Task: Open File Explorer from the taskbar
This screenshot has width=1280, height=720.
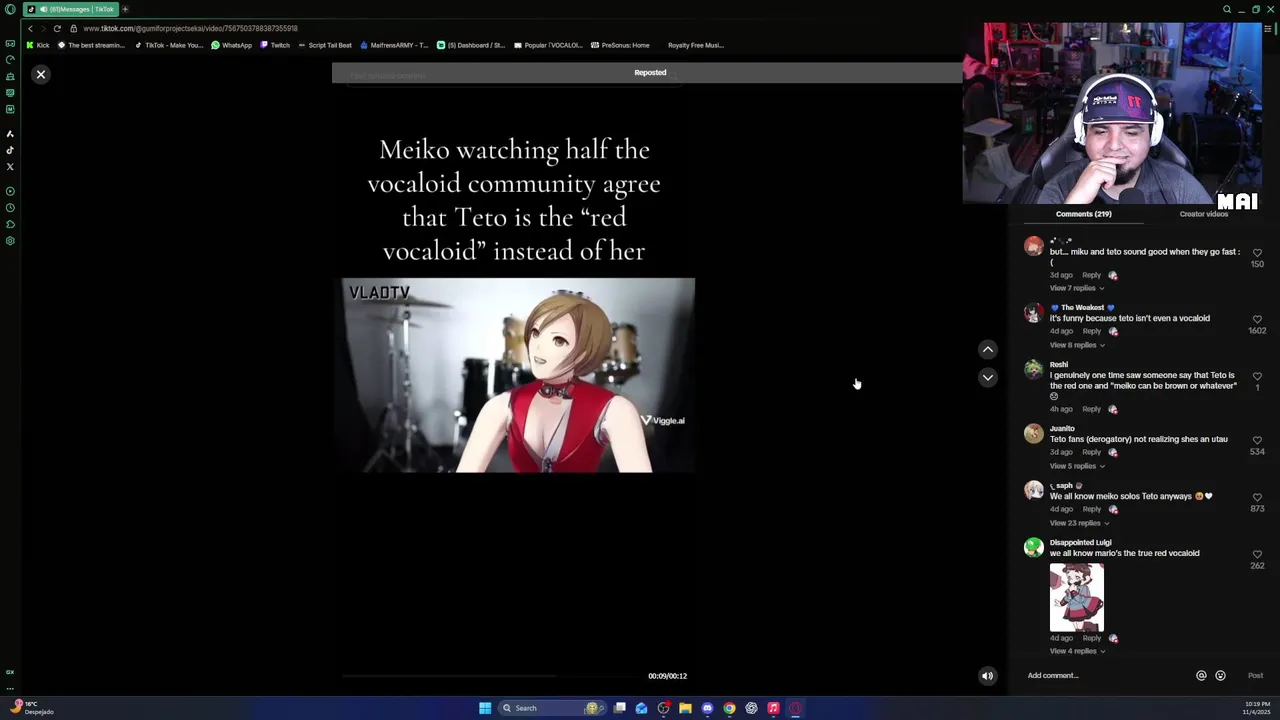Action: pyautogui.click(x=685, y=708)
